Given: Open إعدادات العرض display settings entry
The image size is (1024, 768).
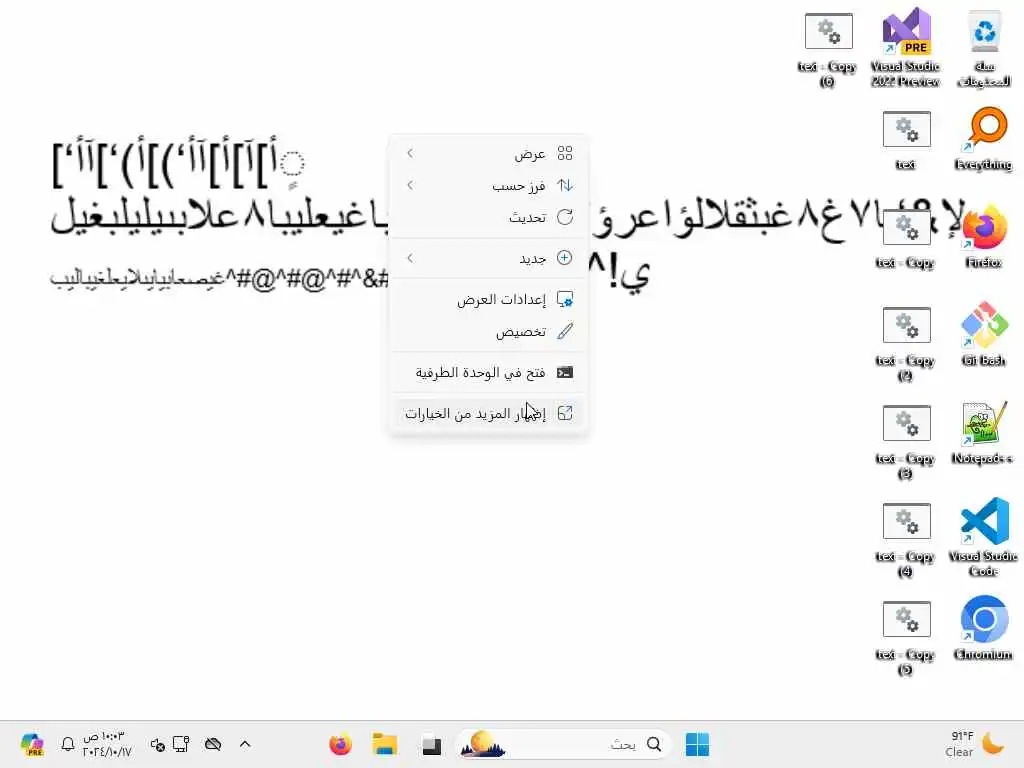Looking at the screenshot, I should [x=488, y=299].
